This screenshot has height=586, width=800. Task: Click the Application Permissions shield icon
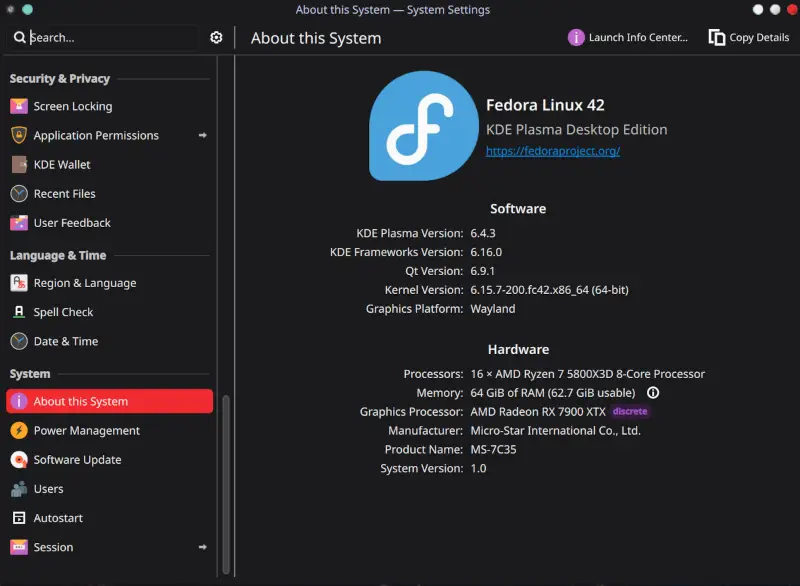19,135
